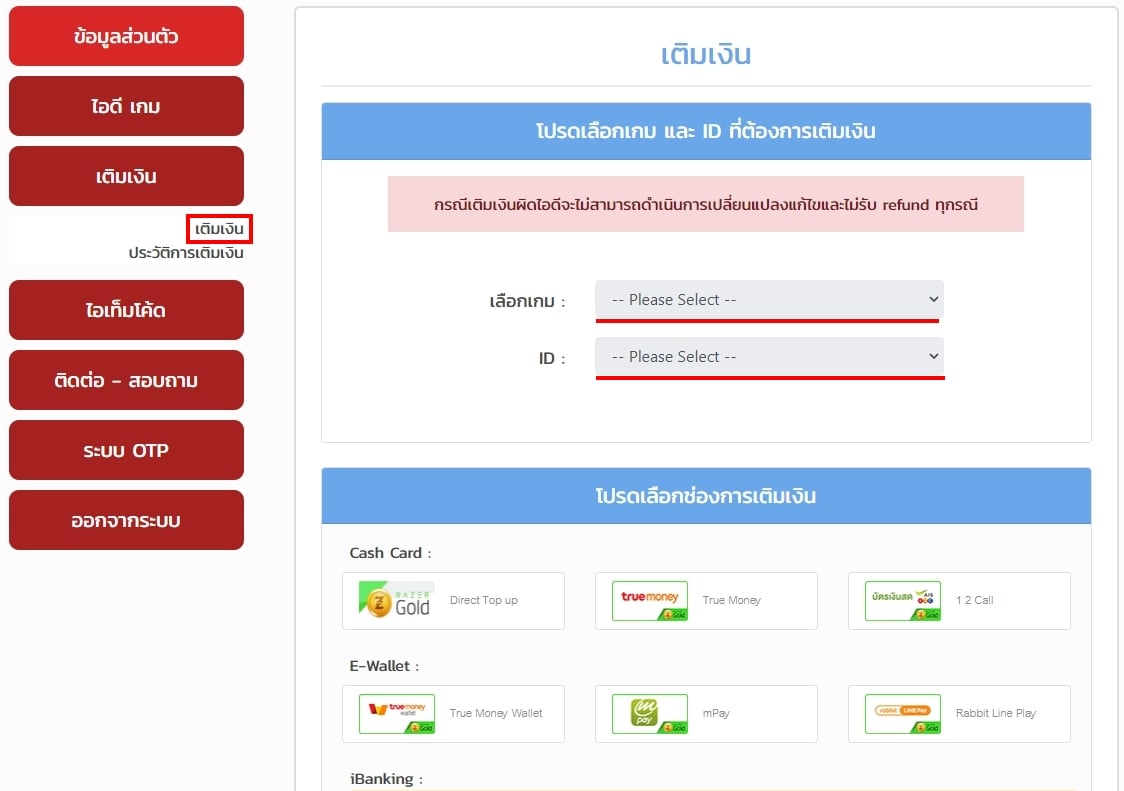Log out with ออกจากระบบ button
Viewport: 1124px width, 791px height.
pyautogui.click(x=126, y=520)
